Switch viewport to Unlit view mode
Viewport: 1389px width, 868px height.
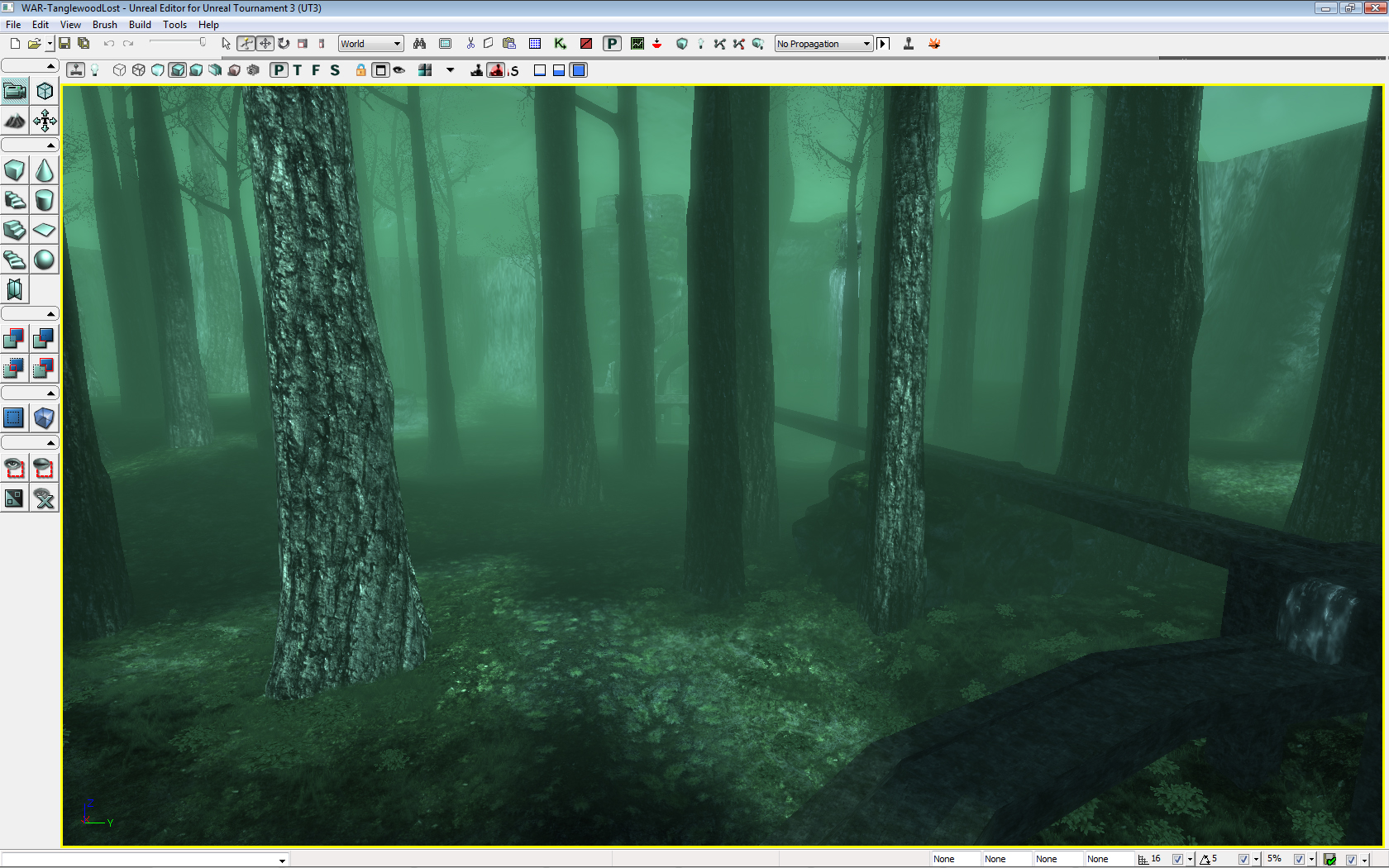pyautogui.click(x=158, y=70)
